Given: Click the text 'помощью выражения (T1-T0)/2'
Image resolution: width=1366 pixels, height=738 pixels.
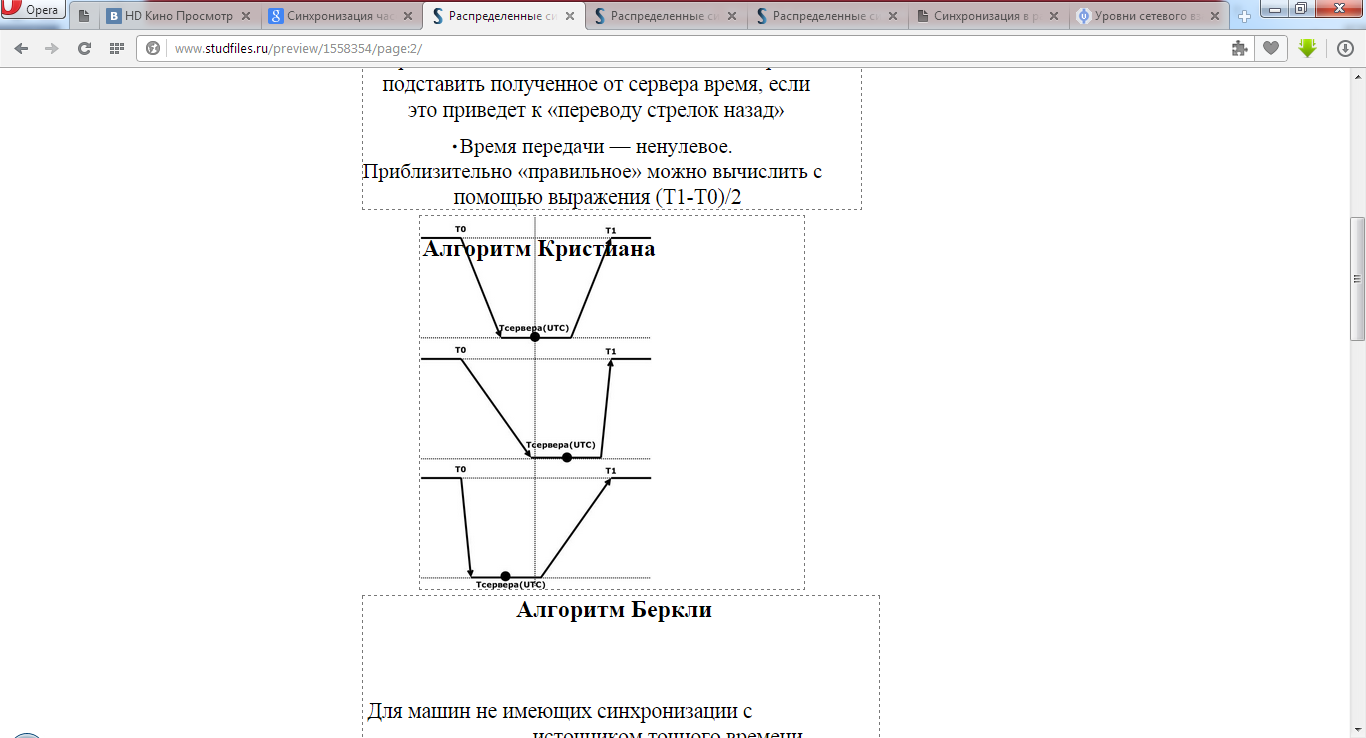Looking at the screenshot, I should 597,198.
